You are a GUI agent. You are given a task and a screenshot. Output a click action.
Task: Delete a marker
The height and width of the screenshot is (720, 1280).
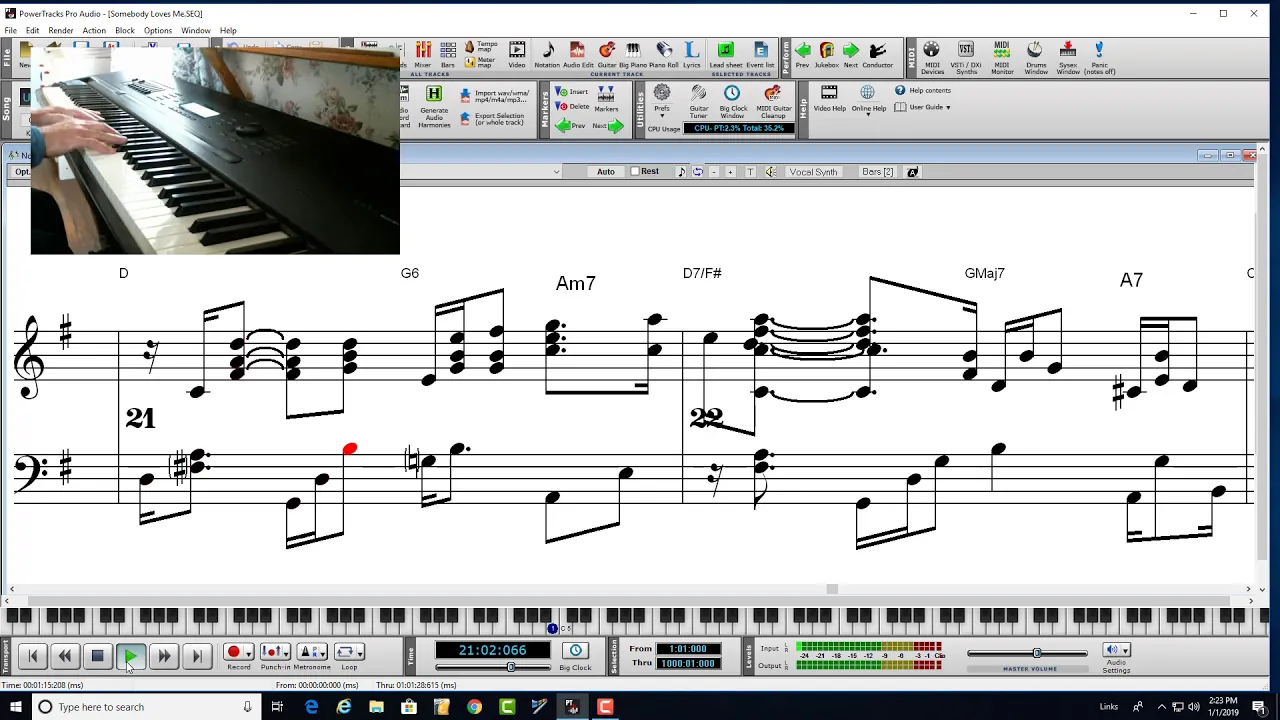572,106
